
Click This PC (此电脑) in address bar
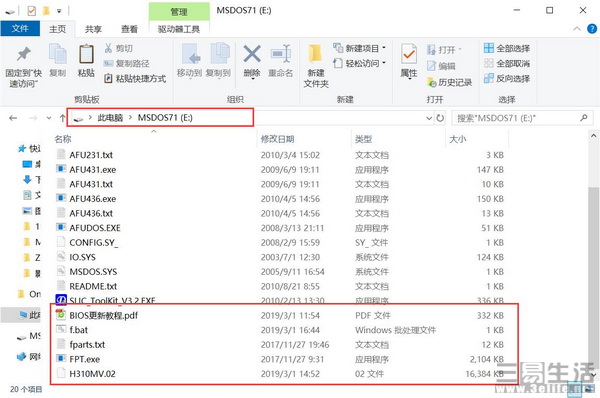click(x=110, y=117)
